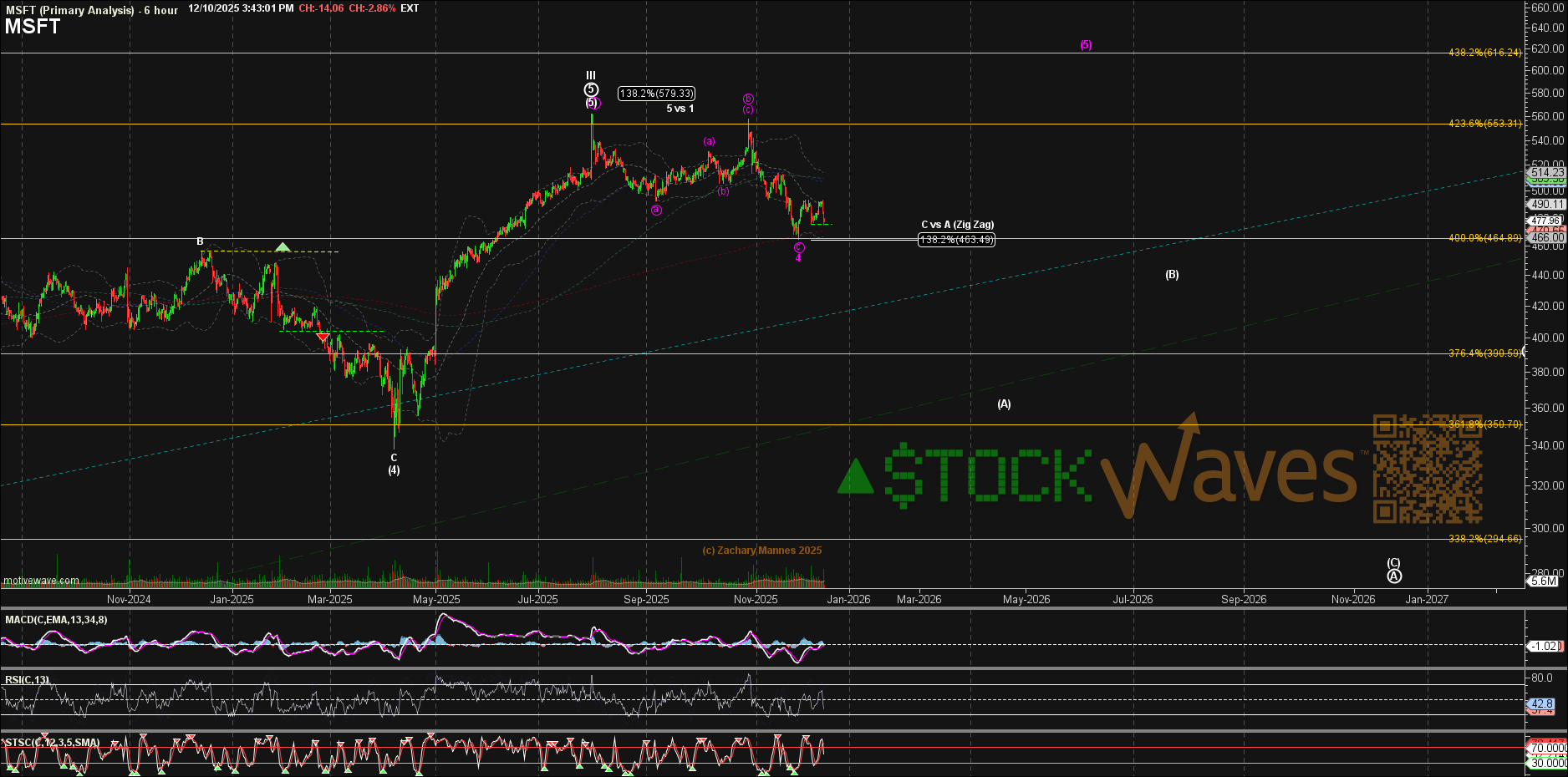Click the 138.2% (579.33) Fibonacci extension label
1568x777 pixels.
pyautogui.click(x=658, y=94)
